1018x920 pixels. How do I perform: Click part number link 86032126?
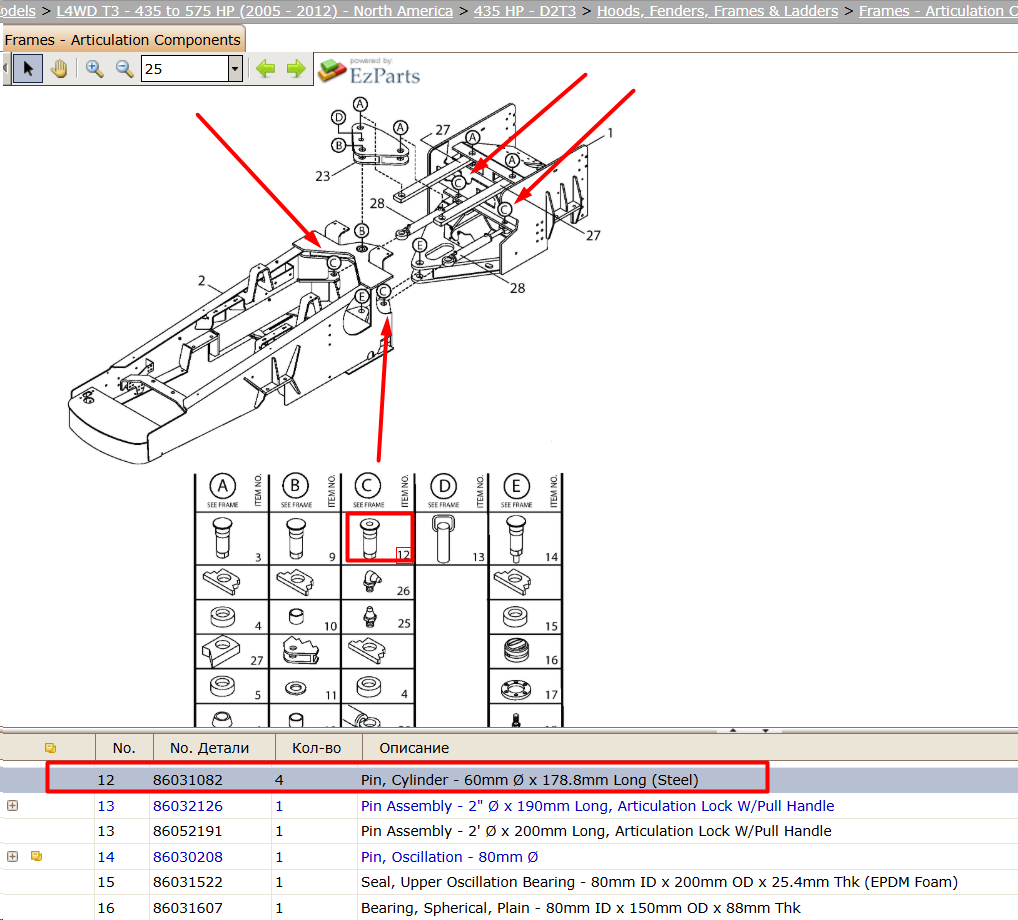click(x=188, y=806)
